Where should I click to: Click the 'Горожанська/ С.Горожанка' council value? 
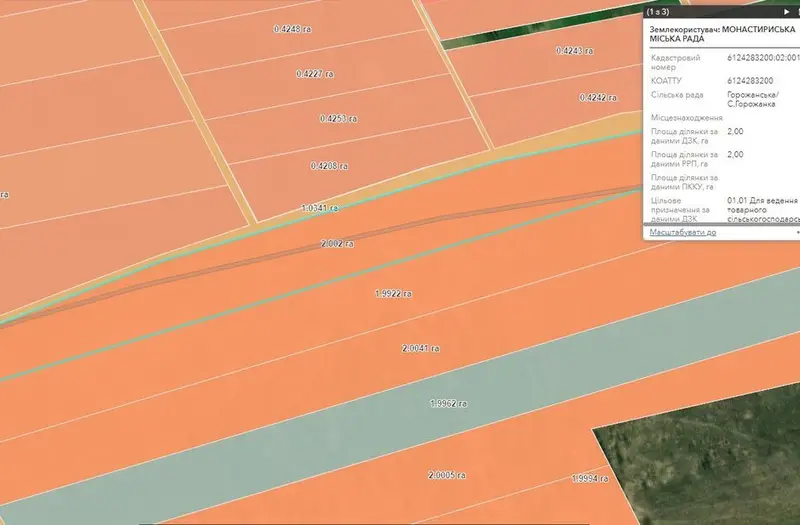pos(753,99)
